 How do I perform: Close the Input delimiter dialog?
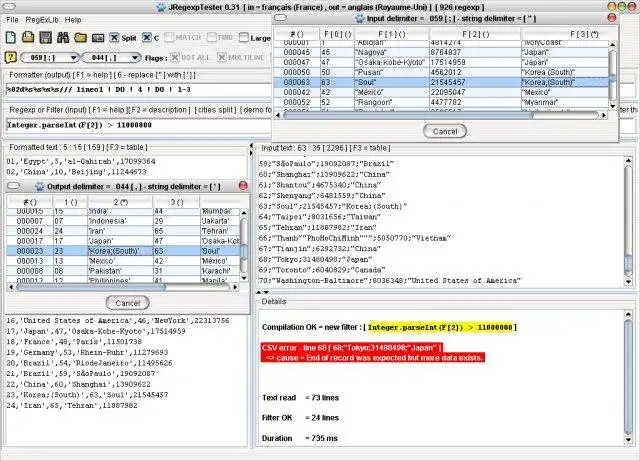(612, 18)
